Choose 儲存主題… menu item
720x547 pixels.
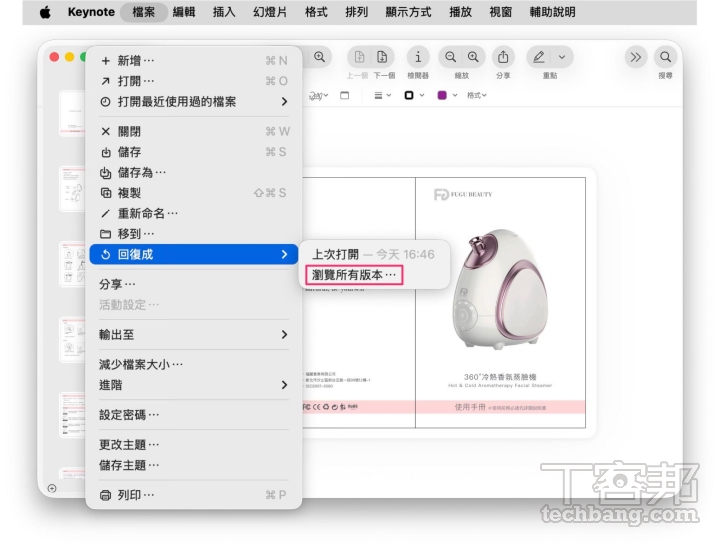[x=193, y=465]
